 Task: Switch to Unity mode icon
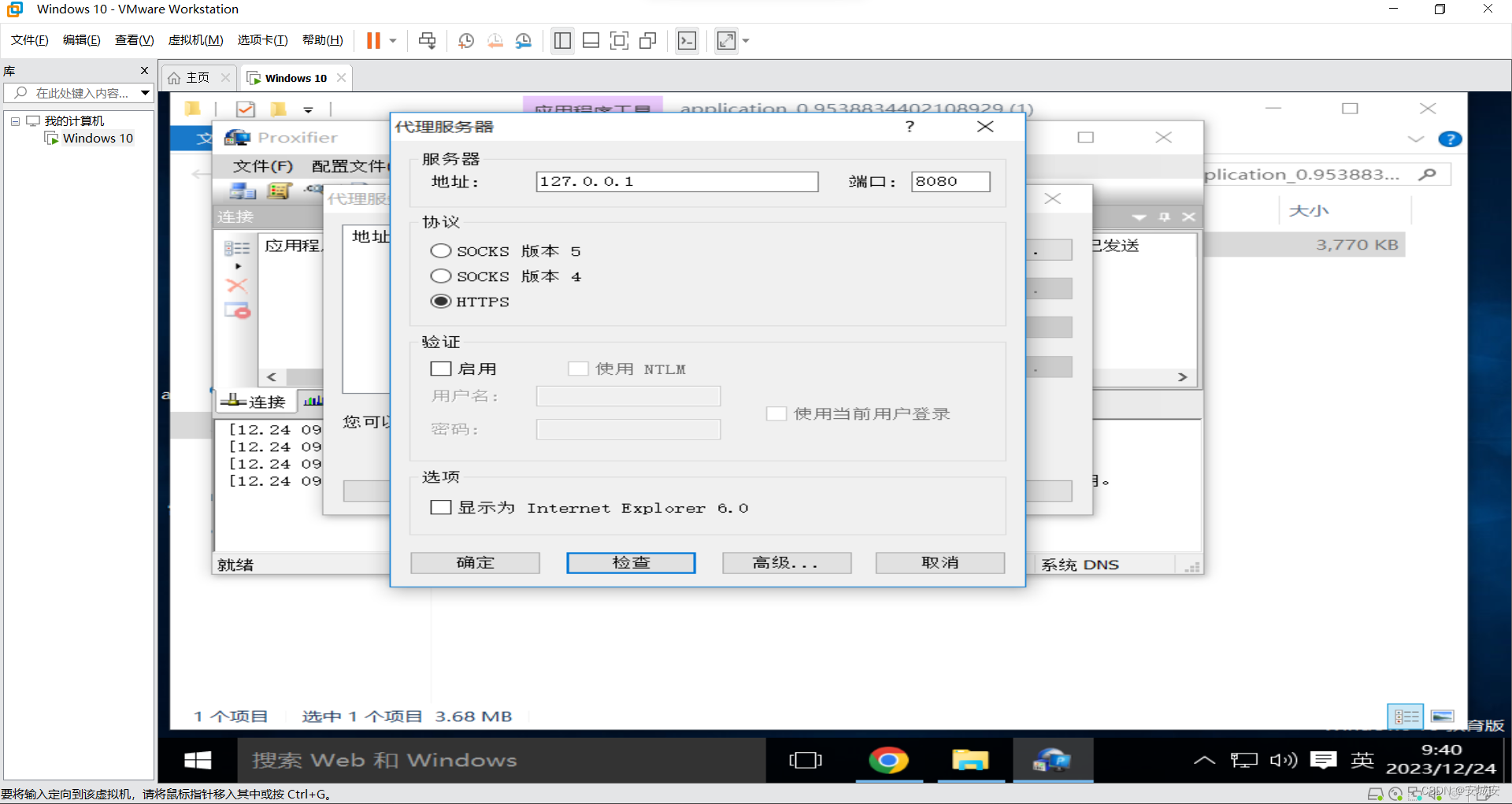pos(648,40)
